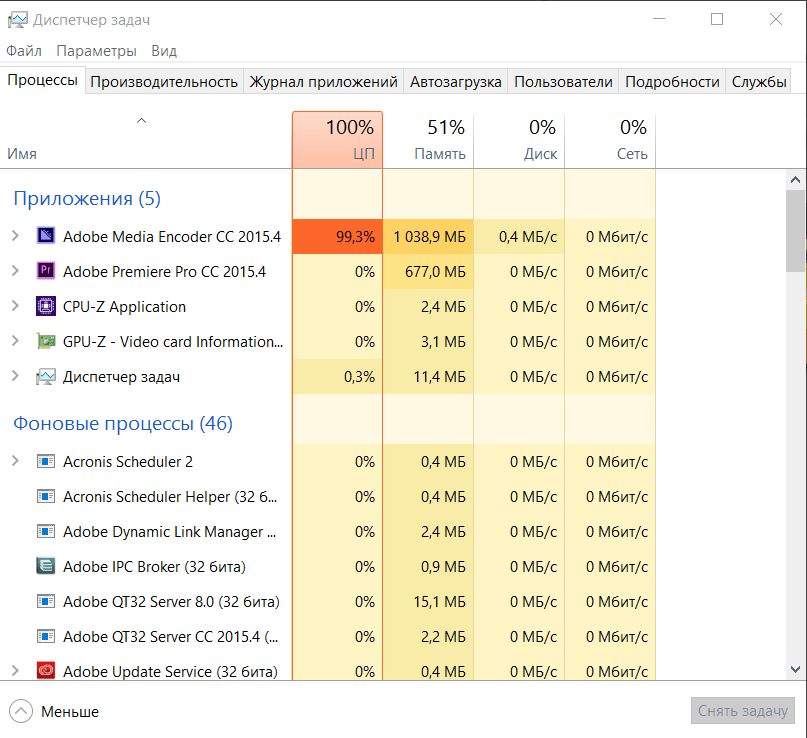This screenshot has height=738, width=807.
Task: Click the 11,4 МБ memory cell
Action: (428, 377)
